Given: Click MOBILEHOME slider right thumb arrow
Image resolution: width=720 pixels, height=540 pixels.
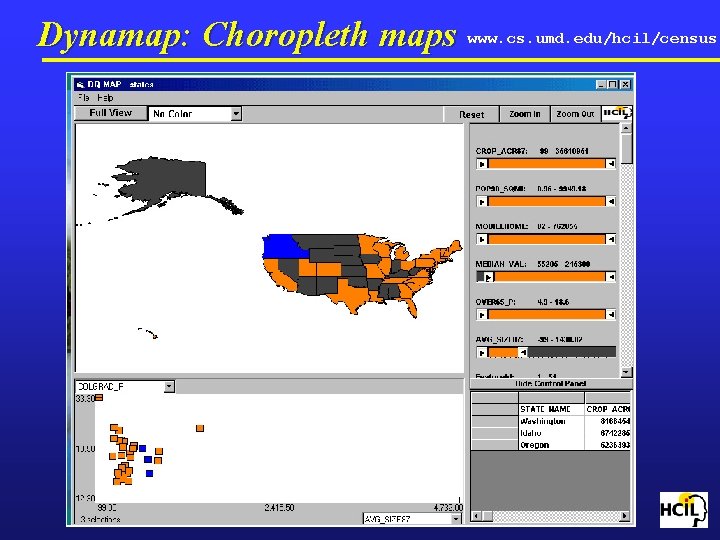Looking at the screenshot, I should pyautogui.click(x=611, y=239).
